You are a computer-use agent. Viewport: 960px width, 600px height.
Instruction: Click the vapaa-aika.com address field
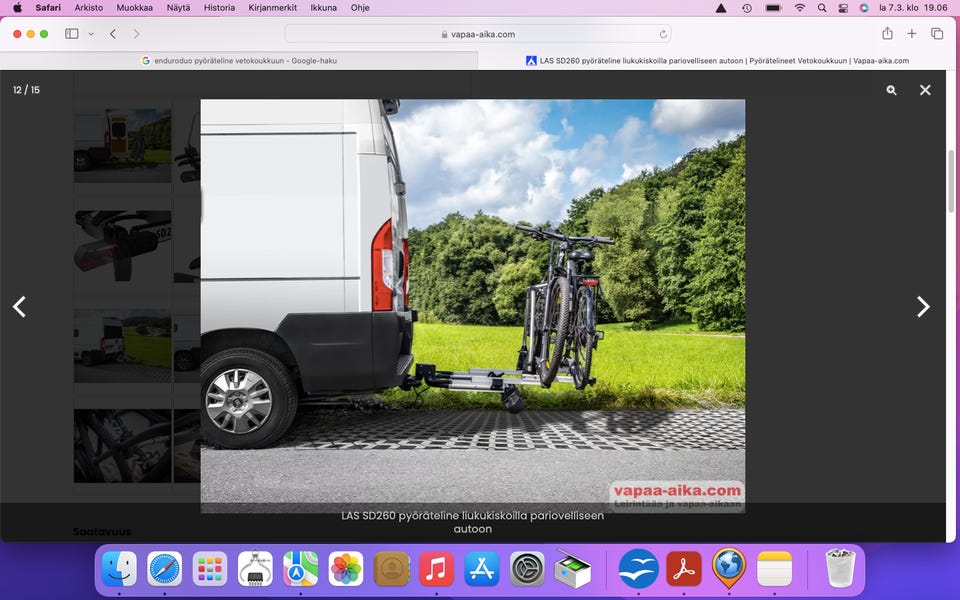476,34
